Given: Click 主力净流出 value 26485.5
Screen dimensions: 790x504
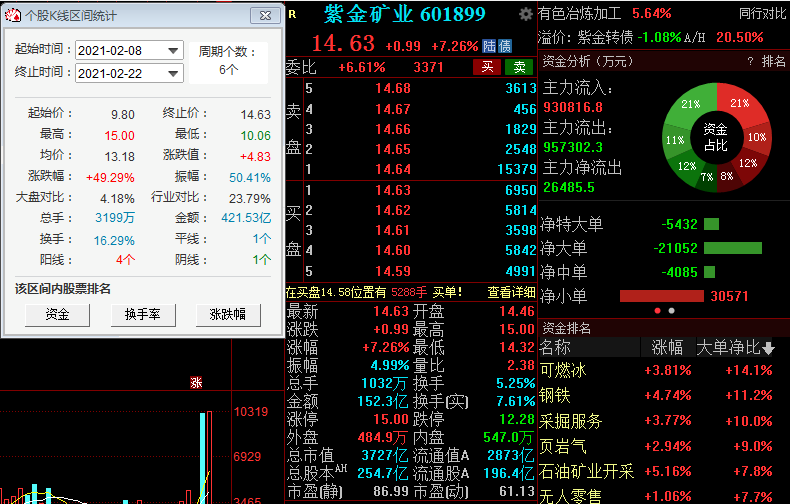Looking at the screenshot, I should coord(569,188).
